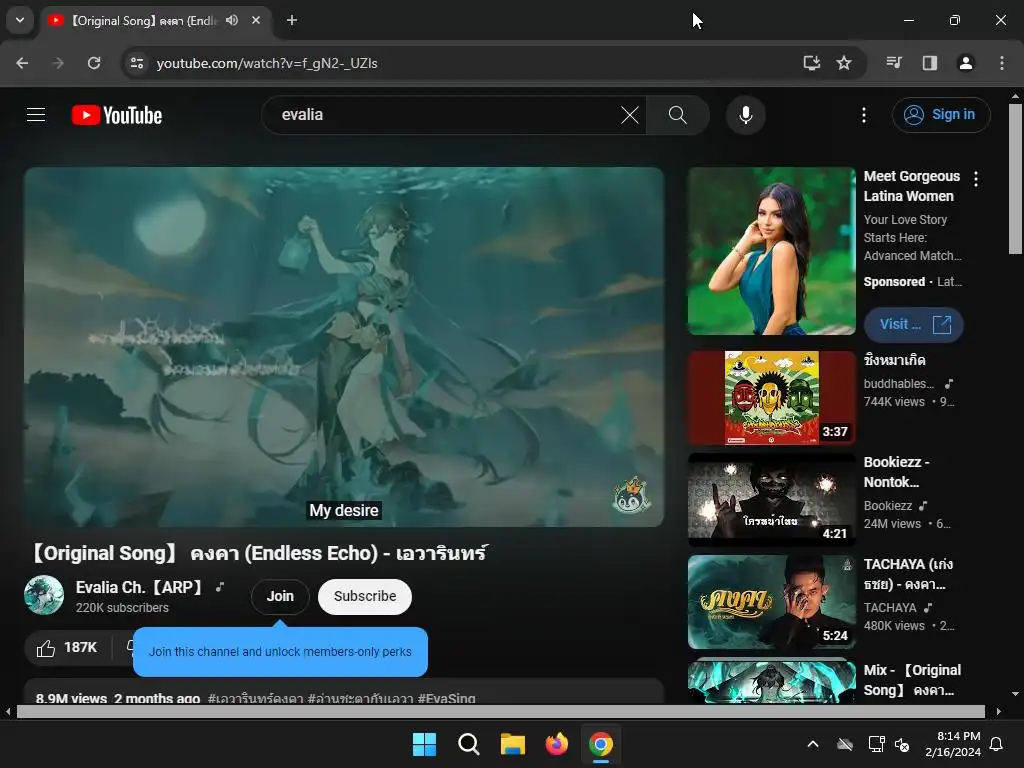The image size is (1024, 768).
Task: Open the Mix Original Song playlist title
Action: coord(912,680)
